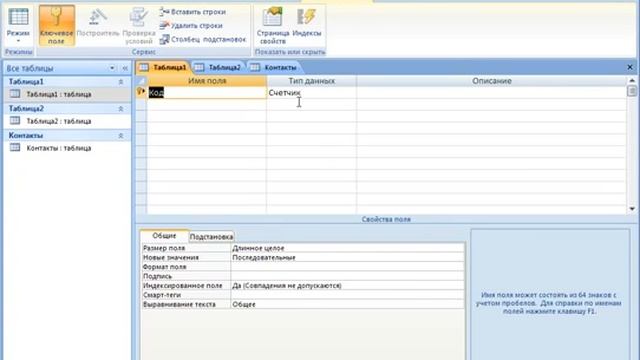Image resolution: width=640 pixels, height=360 pixels.
Task: Open Все таблицы navigation dropdown arrow
Action: 112,68
